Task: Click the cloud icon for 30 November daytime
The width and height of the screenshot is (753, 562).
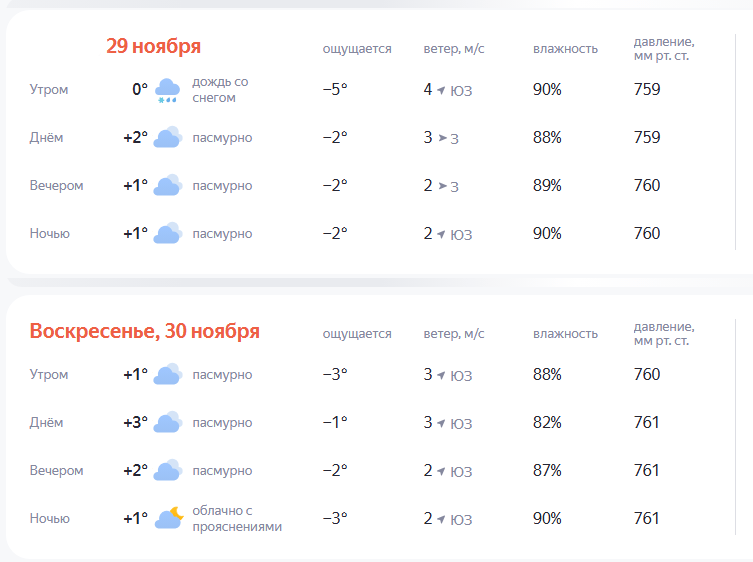Action: point(167,423)
